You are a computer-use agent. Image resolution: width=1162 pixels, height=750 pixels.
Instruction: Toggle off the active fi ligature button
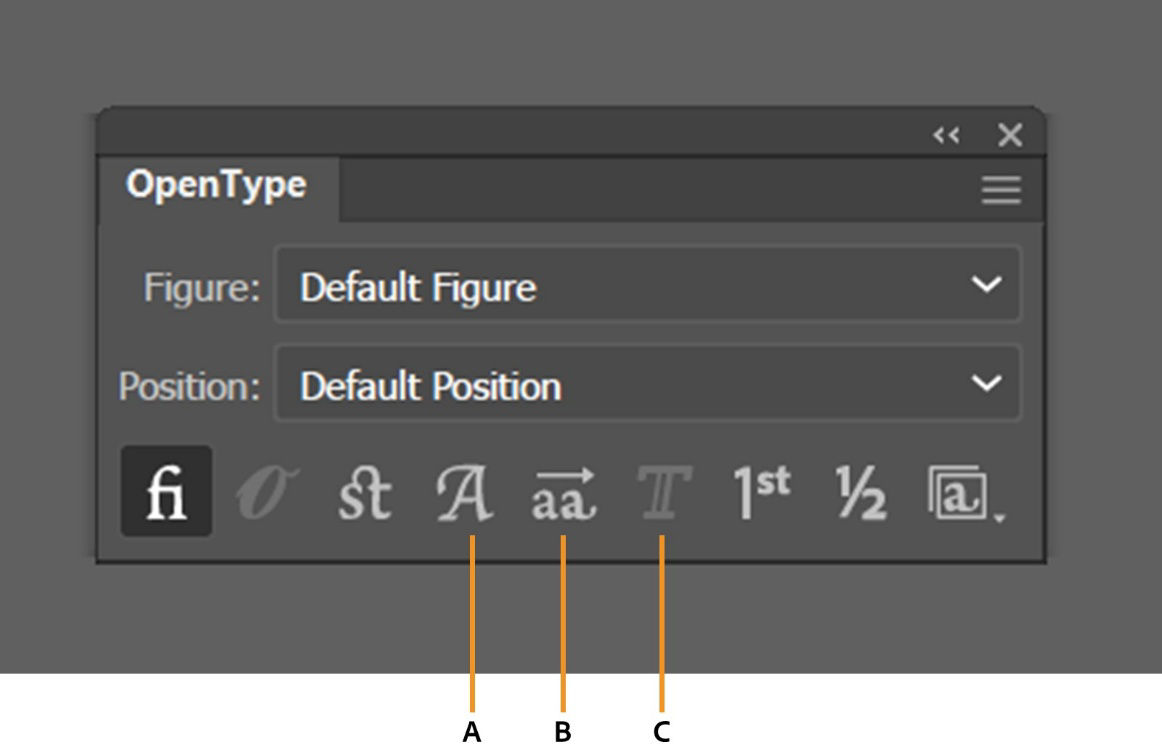[165, 490]
